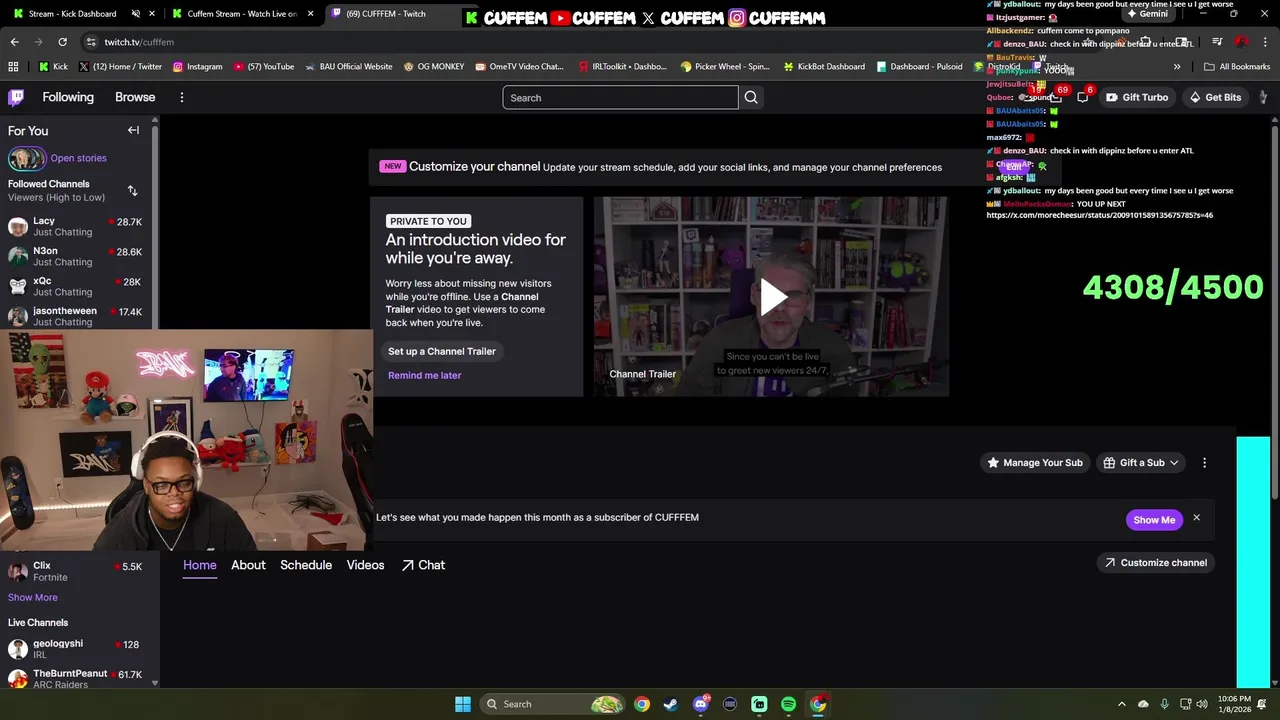Go to Following page
1280x720 pixels.
coord(68,97)
